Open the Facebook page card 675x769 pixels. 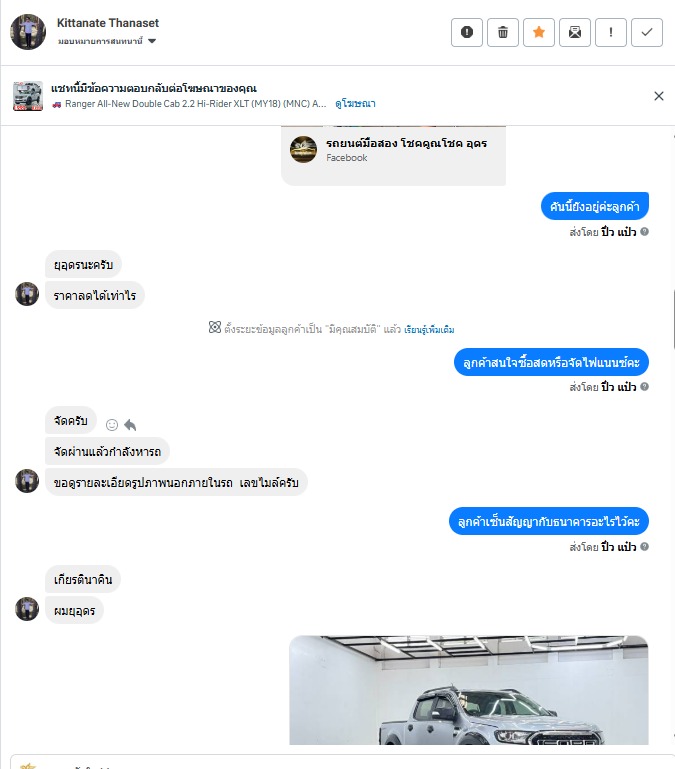tap(393, 155)
